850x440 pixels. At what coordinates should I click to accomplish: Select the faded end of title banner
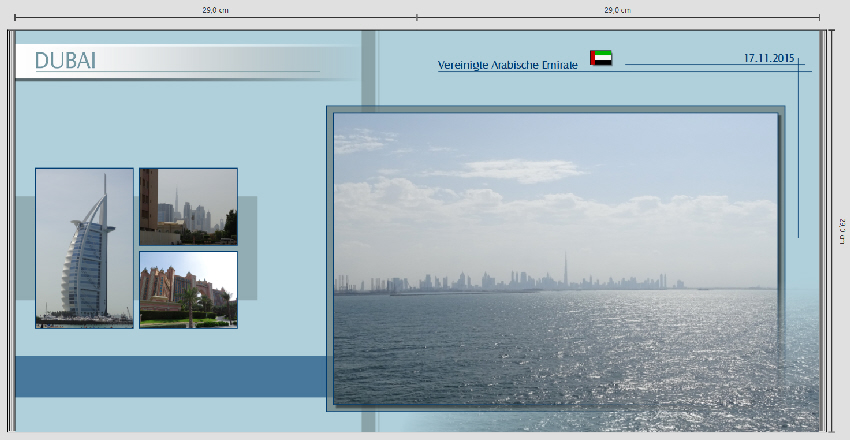(x=335, y=62)
